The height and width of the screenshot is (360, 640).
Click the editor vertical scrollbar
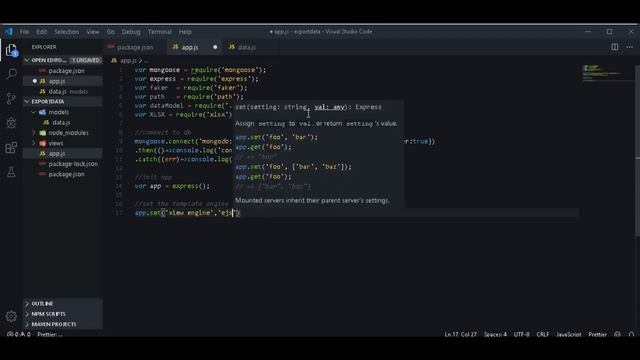pos(637,151)
